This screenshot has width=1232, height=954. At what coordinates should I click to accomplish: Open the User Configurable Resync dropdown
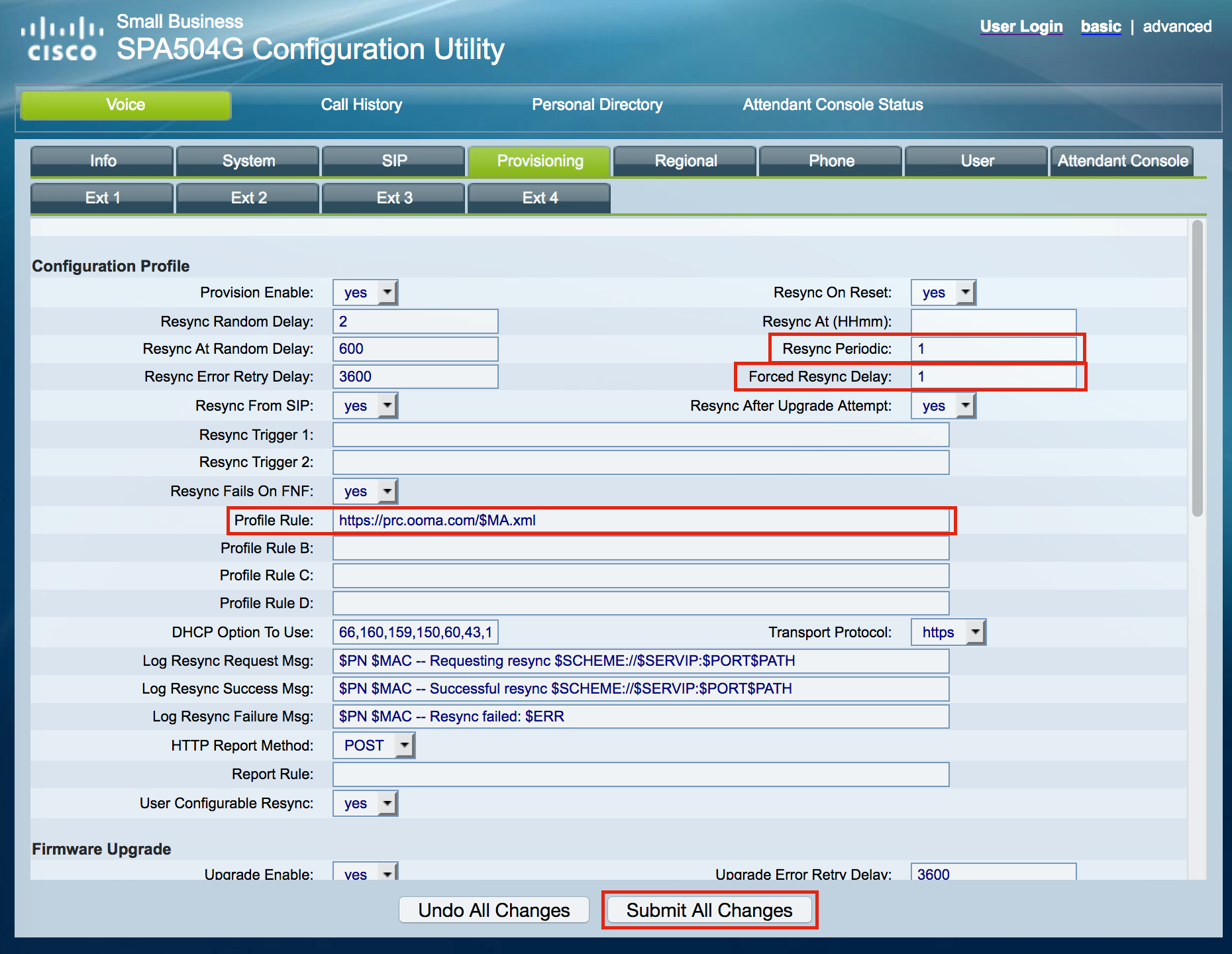pyautogui.click(x=365, y=804)
